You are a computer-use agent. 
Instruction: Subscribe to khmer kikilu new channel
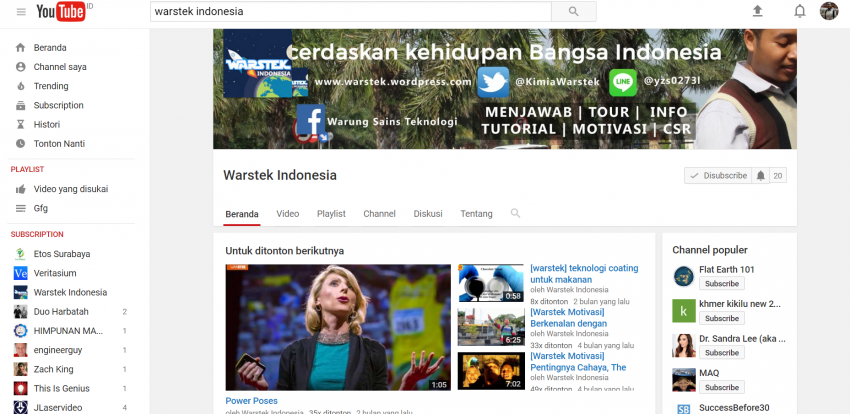(x=722, y=318)
